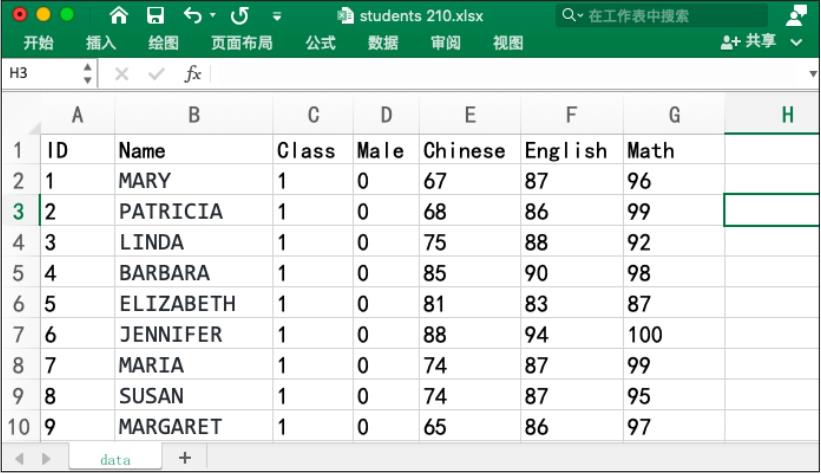Select cell containing JENNIFER
The image size is (821, 474).
pyautogui.click(x=193, y=334)
